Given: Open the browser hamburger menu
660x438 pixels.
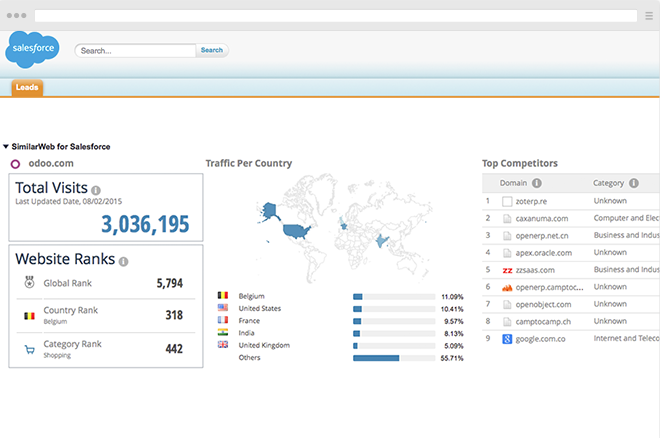Looking at the screenshot, I should pos(649,16).
